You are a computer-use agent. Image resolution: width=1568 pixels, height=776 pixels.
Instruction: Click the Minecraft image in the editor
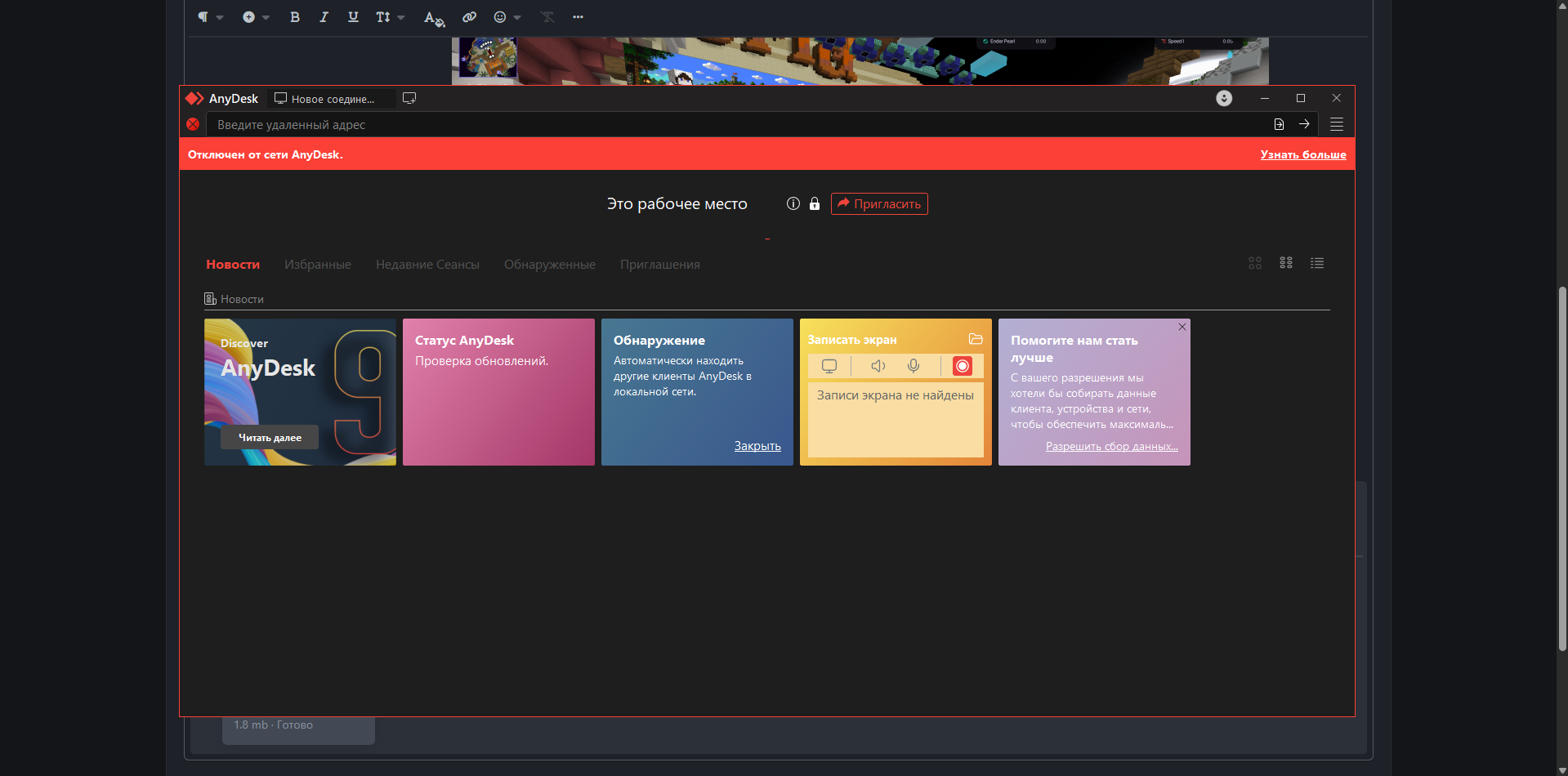click(x=860, y=61)
